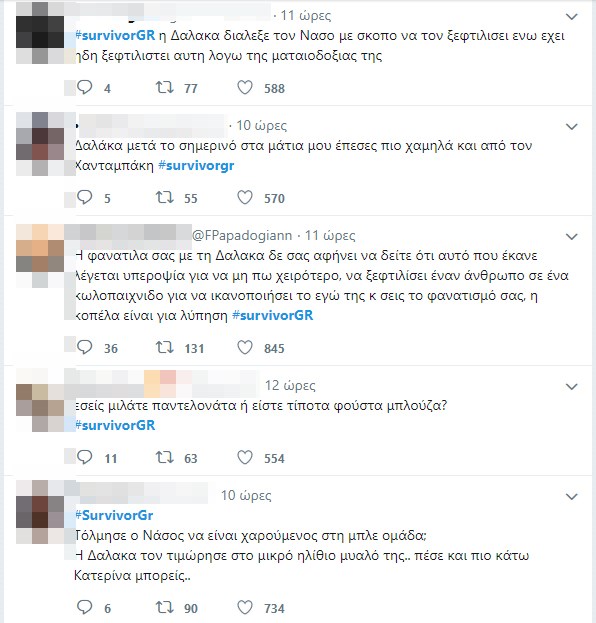Reply to the tweet with 36 replies
The width and height of the screenshot is (596, 623).
click(x=85, y=348)
